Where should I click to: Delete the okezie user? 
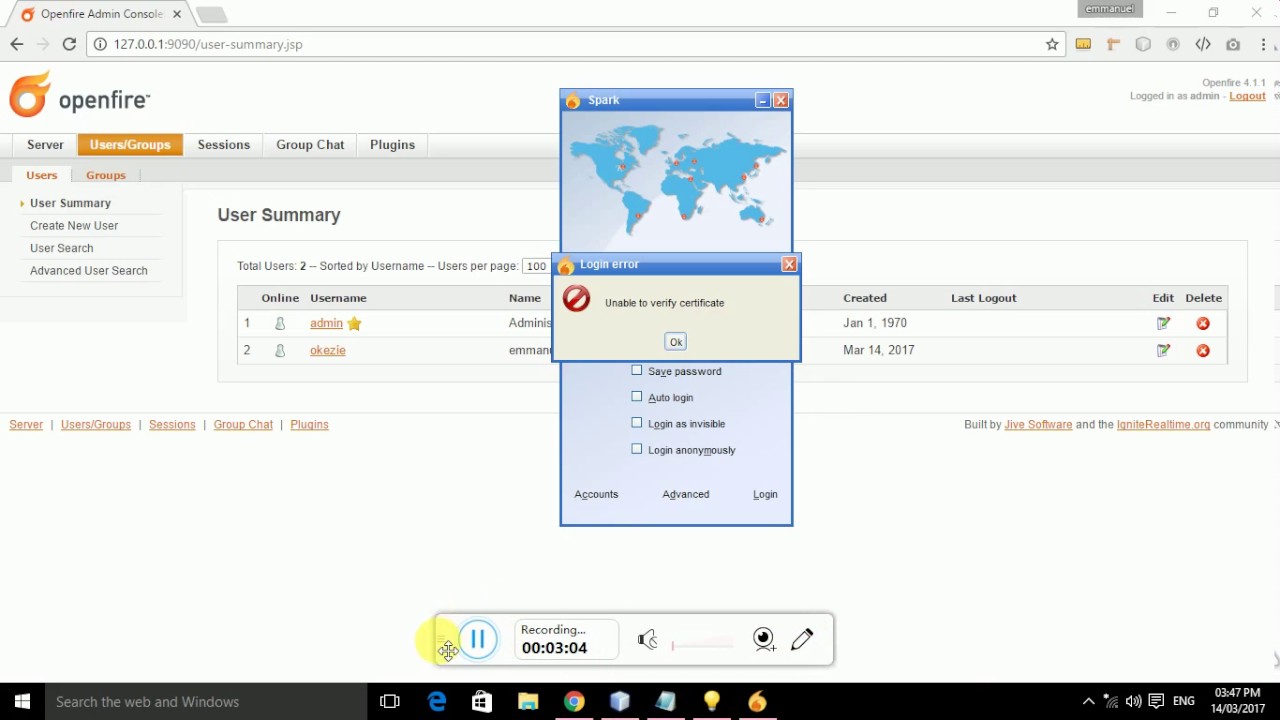click(1203, 350)
